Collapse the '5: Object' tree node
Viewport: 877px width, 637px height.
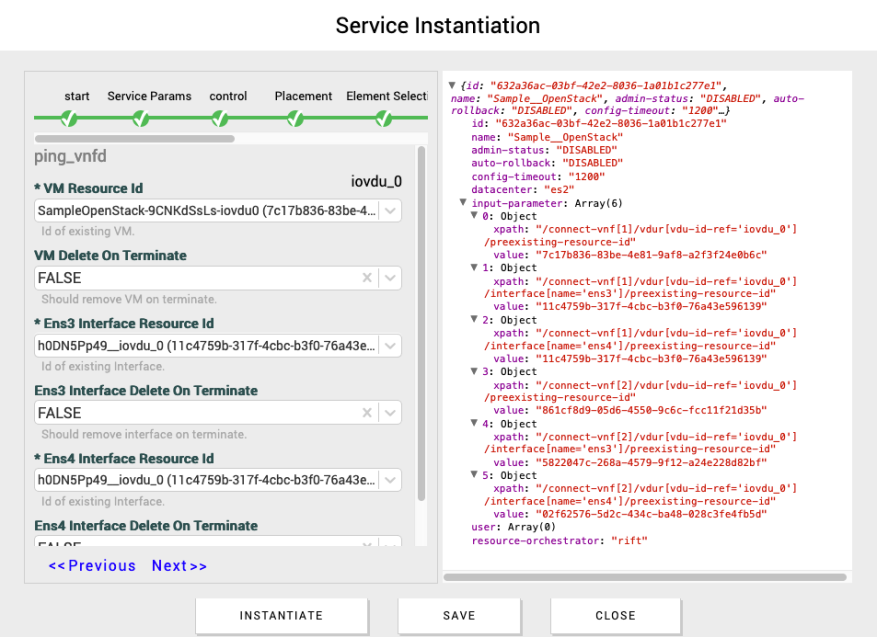pyautogui.click(x=474, y=476)
